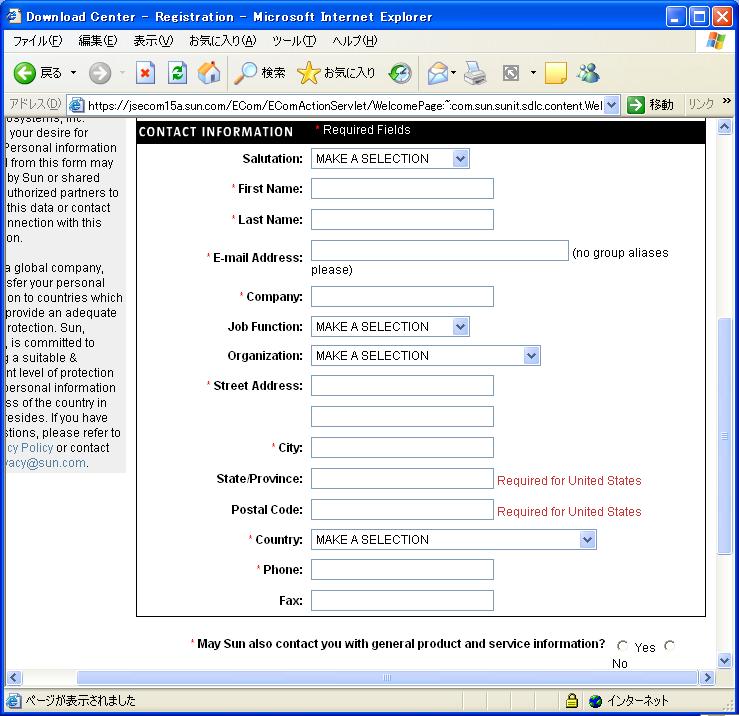Click the gray Edit toolbar icon
Screen dimensions: 739x716
click(511, 73)
